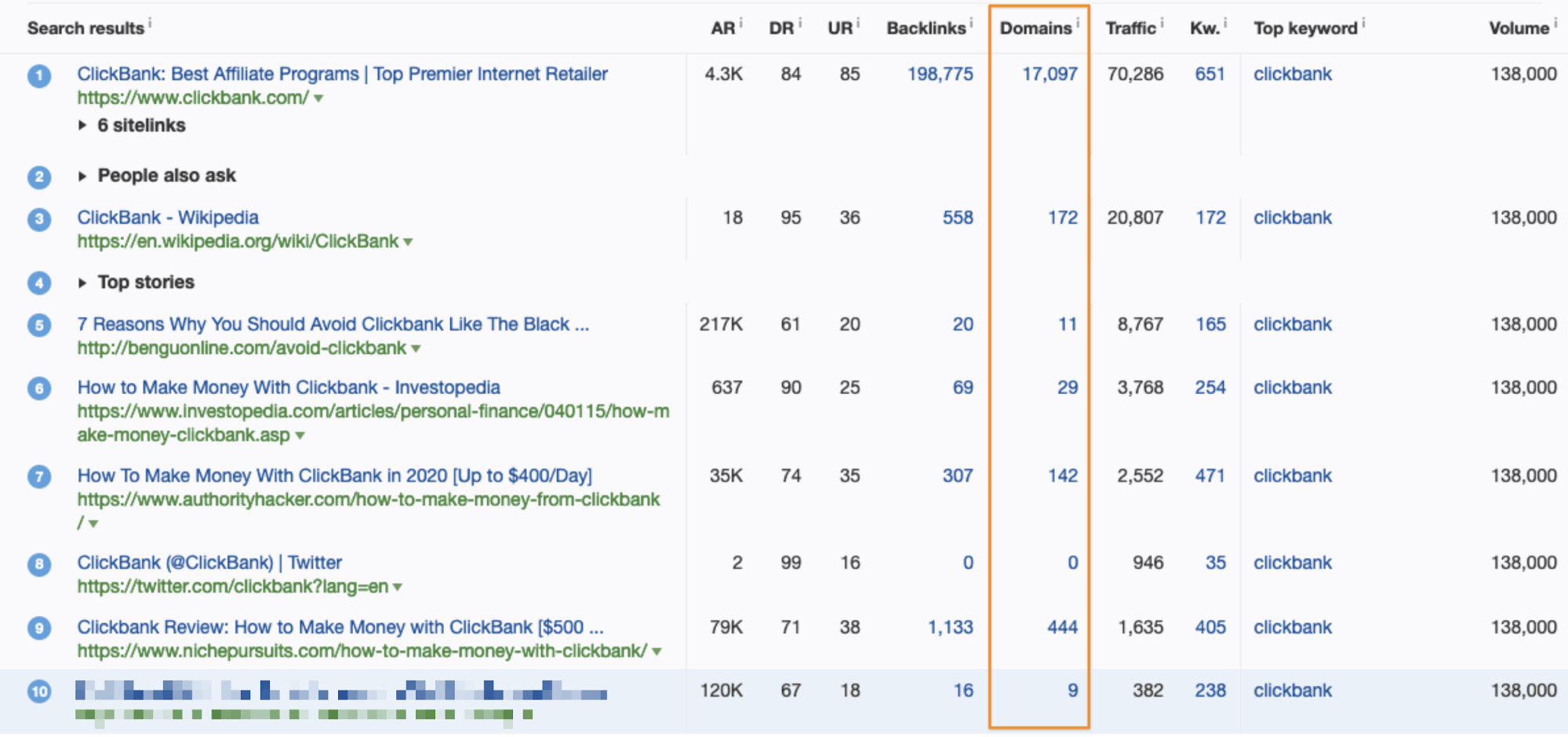
Task: Click the info icon beside Top keyword
Action: [1363, 23]
